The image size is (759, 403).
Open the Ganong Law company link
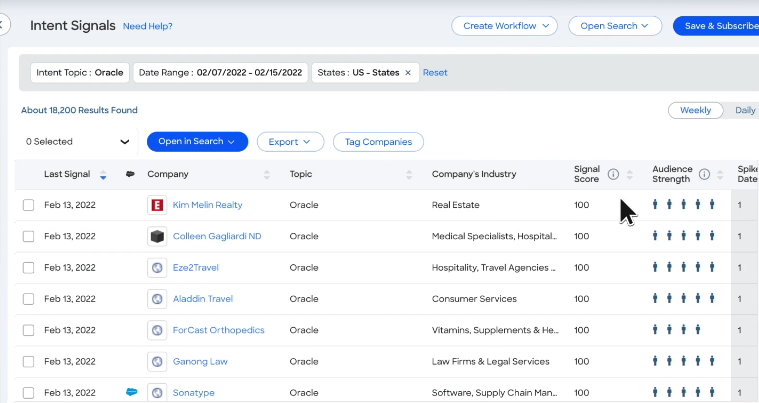pos(200,361)
